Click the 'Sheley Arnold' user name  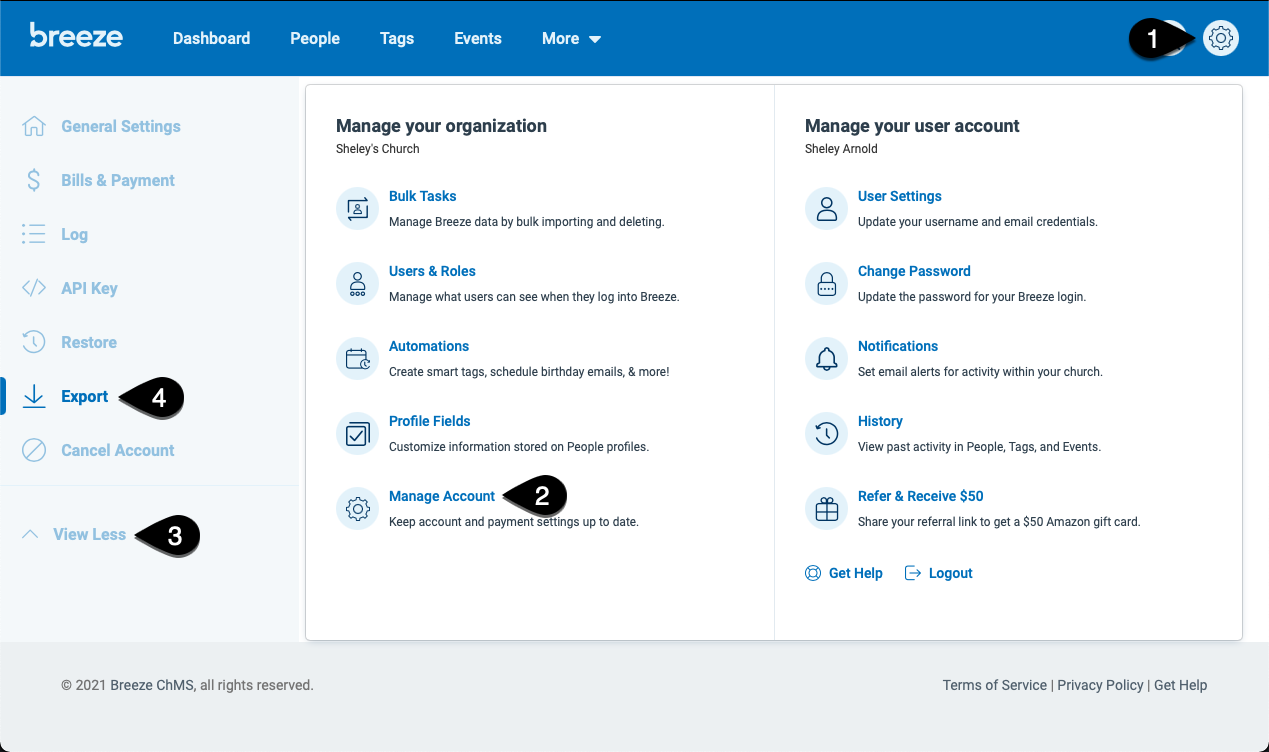tap(841, 149)
